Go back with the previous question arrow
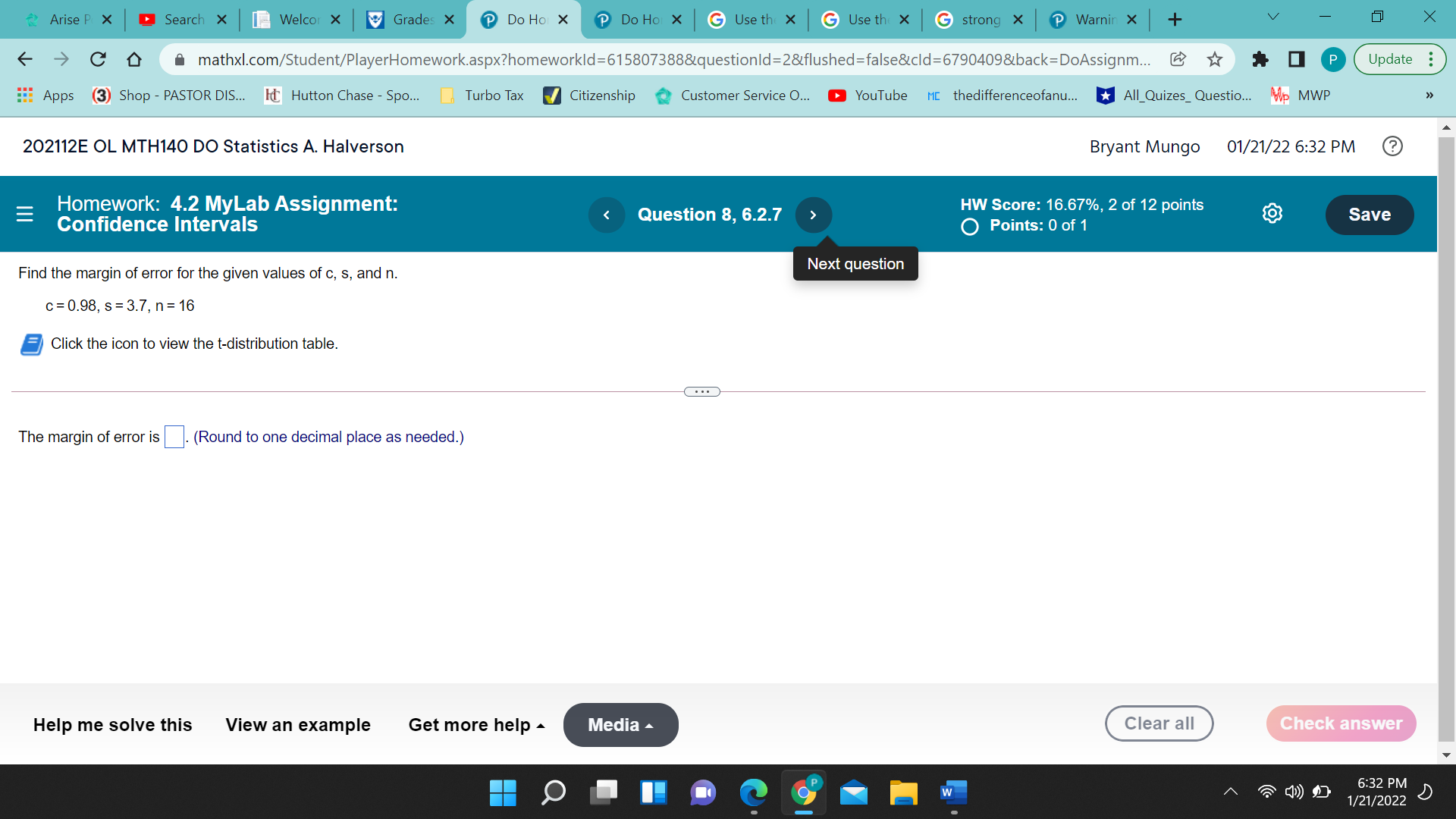This screenshot has width=1456, height=819. pyautogui.click(x=607, y=215)
